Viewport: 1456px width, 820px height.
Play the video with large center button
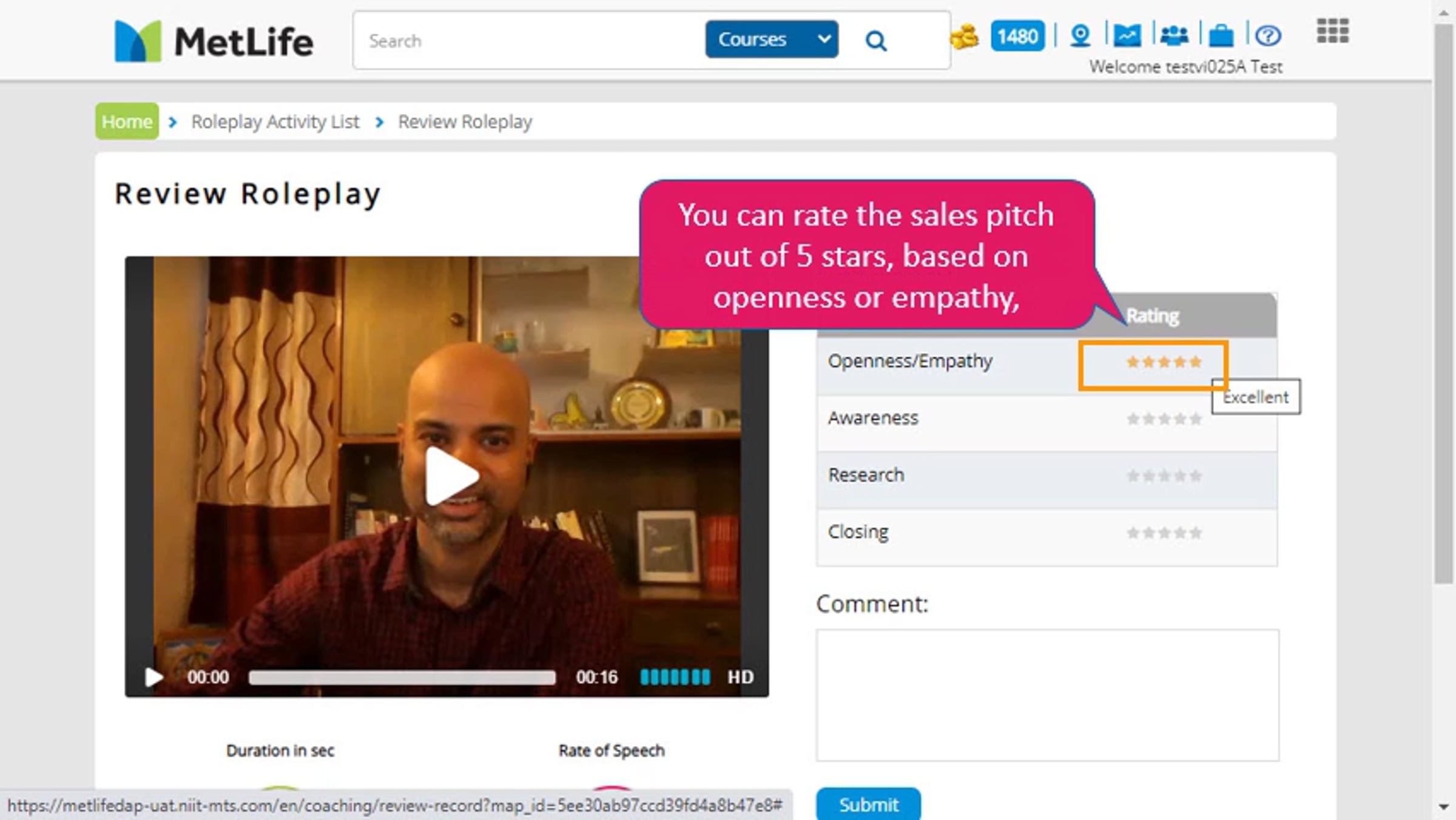click(x=451, y=476)
